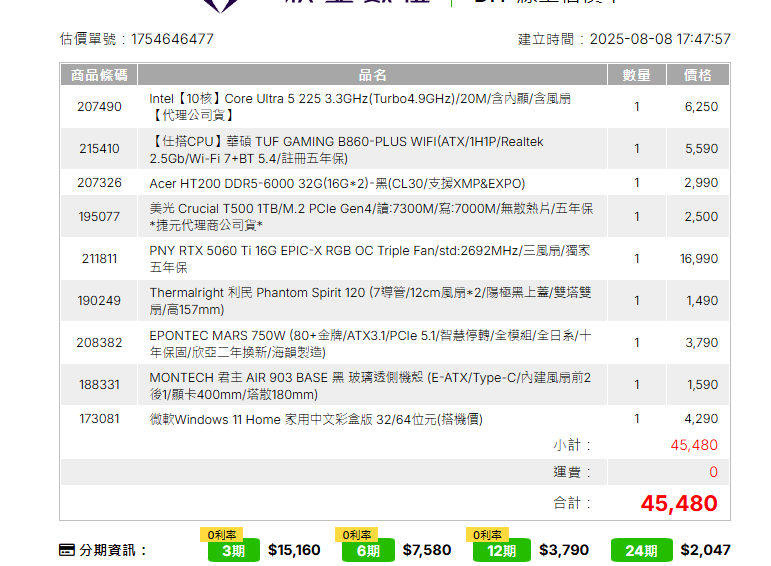Image resolution: width=771 pixels, height=566 pixels.
Task: Click the 小計 label
Action: click(x=572, y=446)
